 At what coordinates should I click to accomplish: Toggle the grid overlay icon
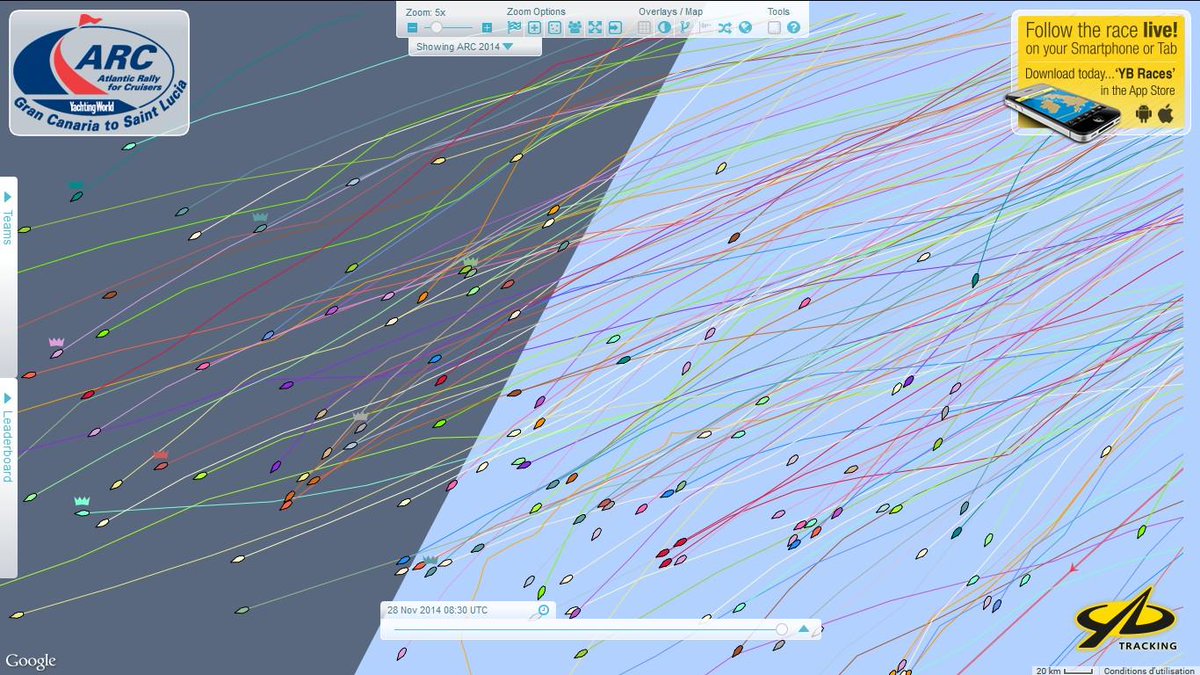click(x=645, y=28)
